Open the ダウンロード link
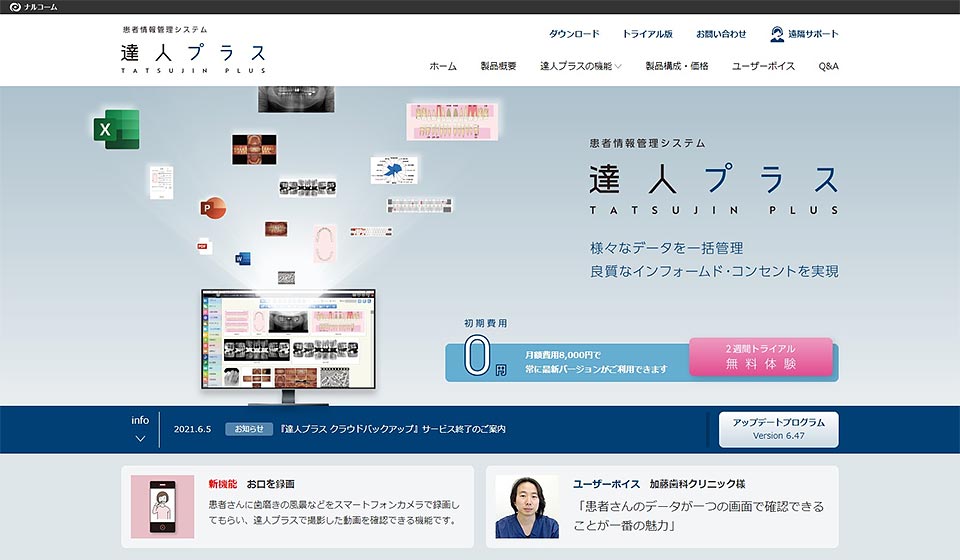Screen dimensions: 960x560 tap(574, 34)
